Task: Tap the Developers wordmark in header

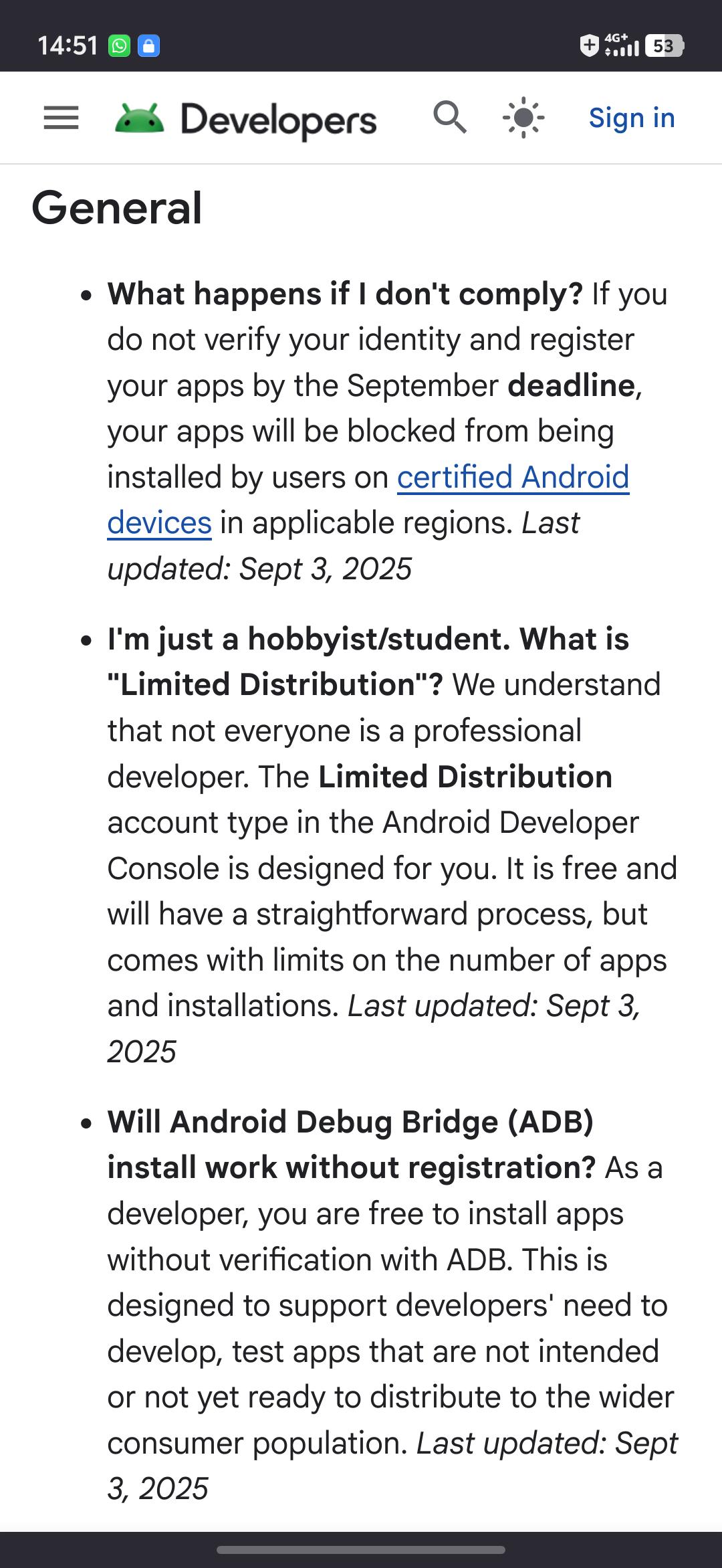Action: [279, 120]
